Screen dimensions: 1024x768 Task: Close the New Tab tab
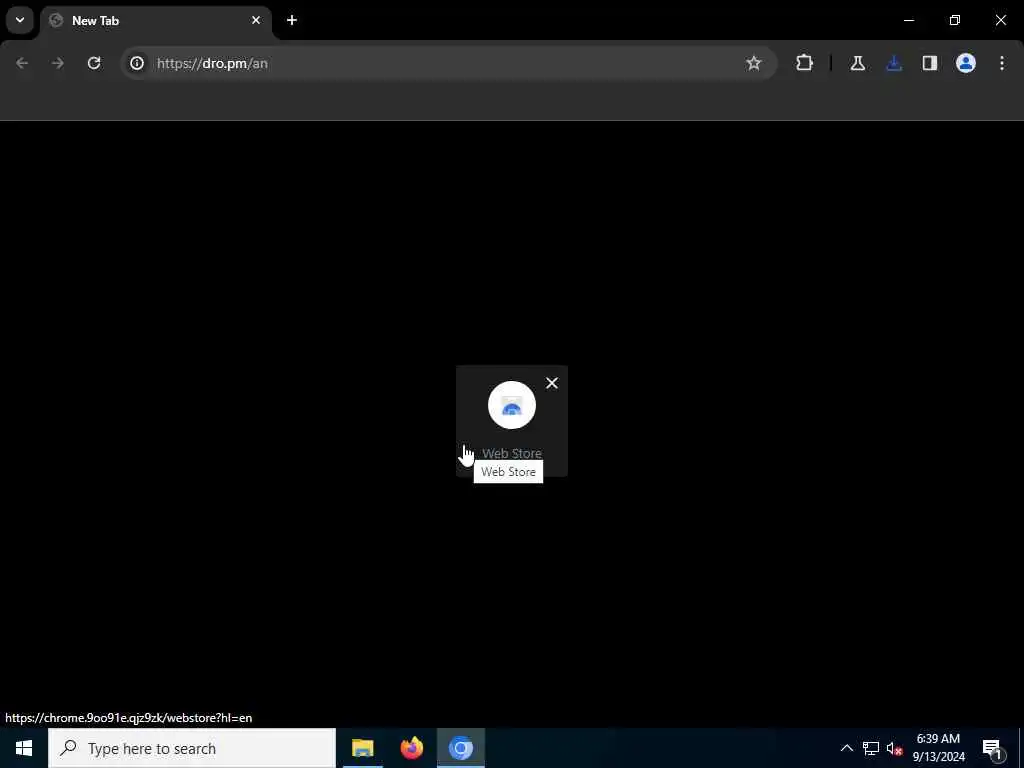click(256, 20)
